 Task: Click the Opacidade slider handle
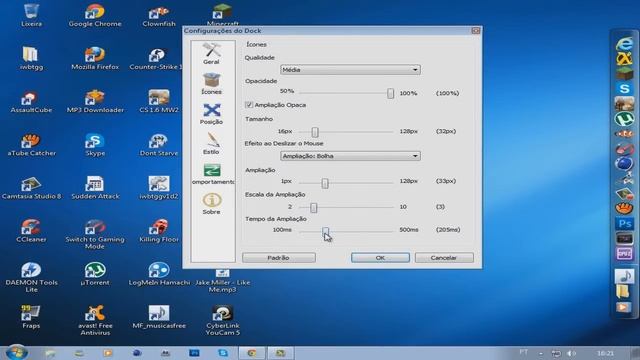(390, 93)
